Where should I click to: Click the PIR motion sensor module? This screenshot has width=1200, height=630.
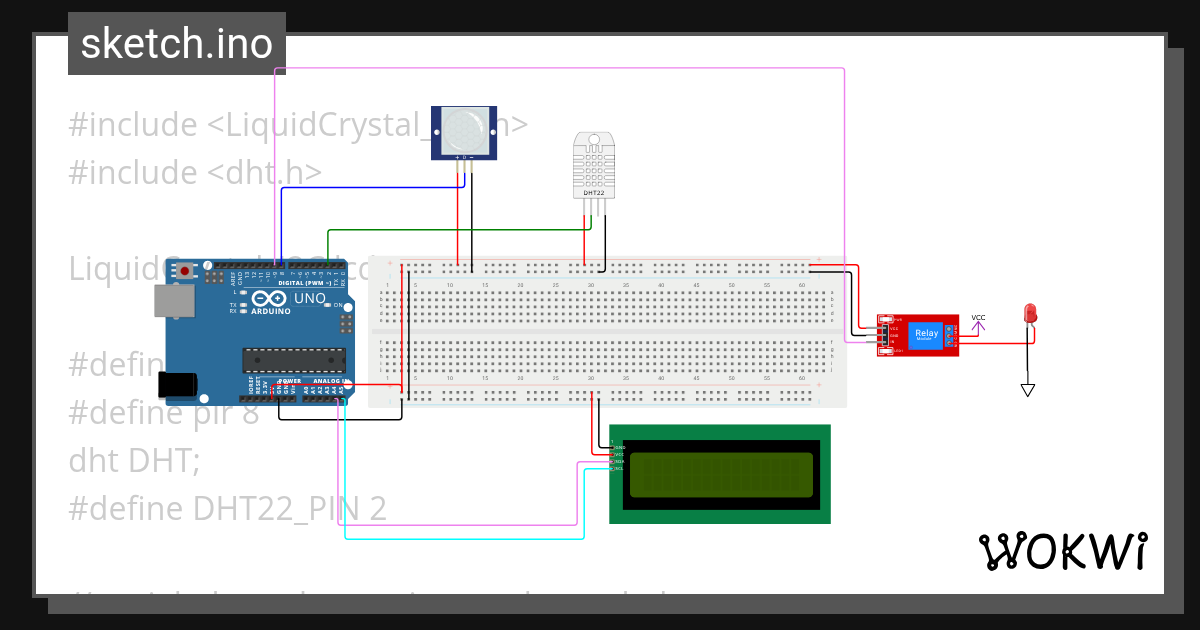tap(462, 131)
